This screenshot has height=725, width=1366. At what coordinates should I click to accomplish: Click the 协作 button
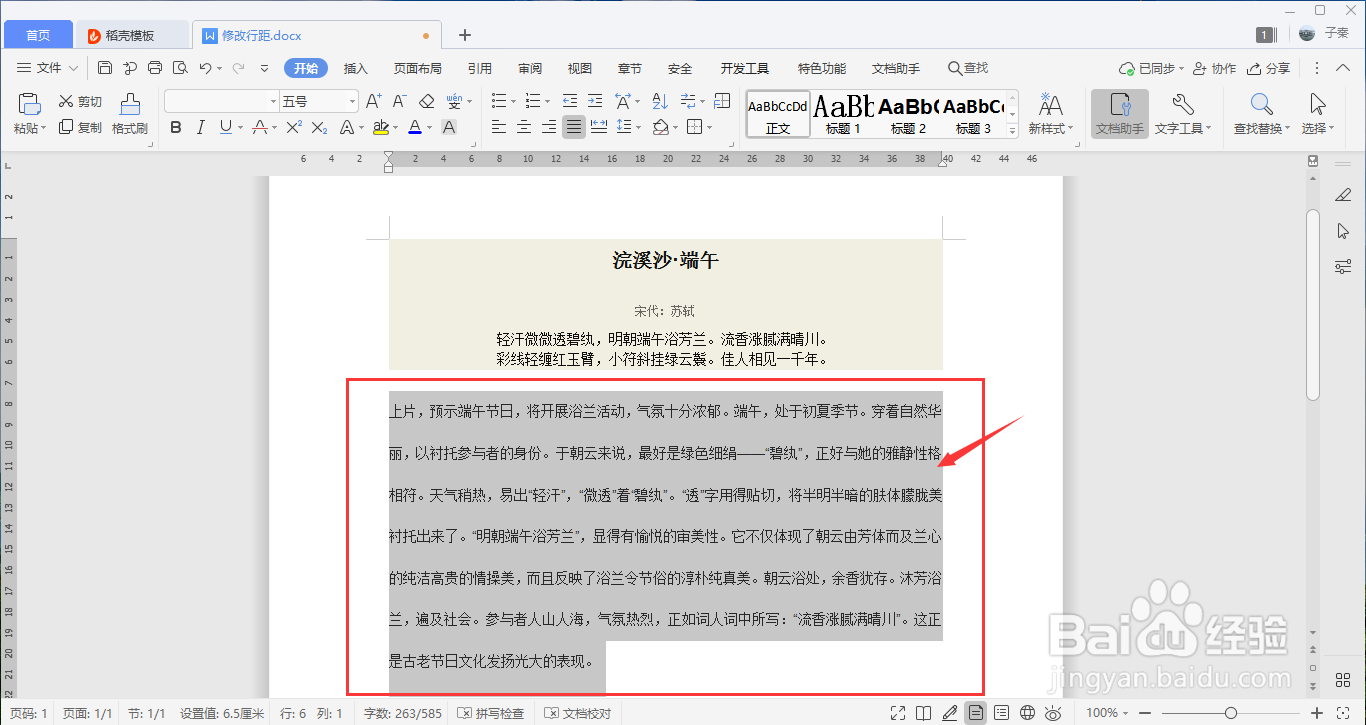pos(1213,68)
